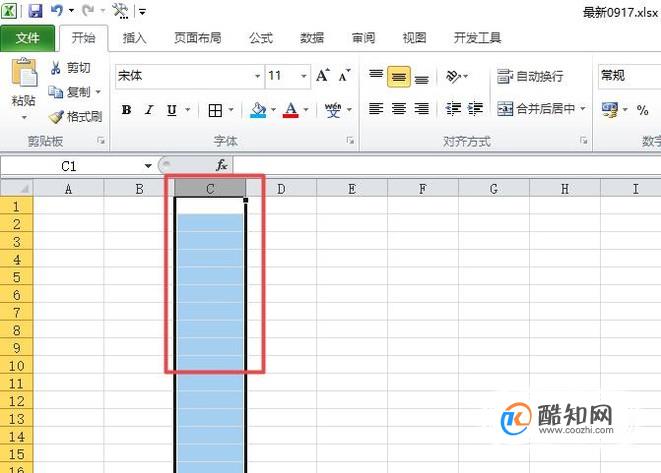Expand the underline style arrow

point(188,110)
